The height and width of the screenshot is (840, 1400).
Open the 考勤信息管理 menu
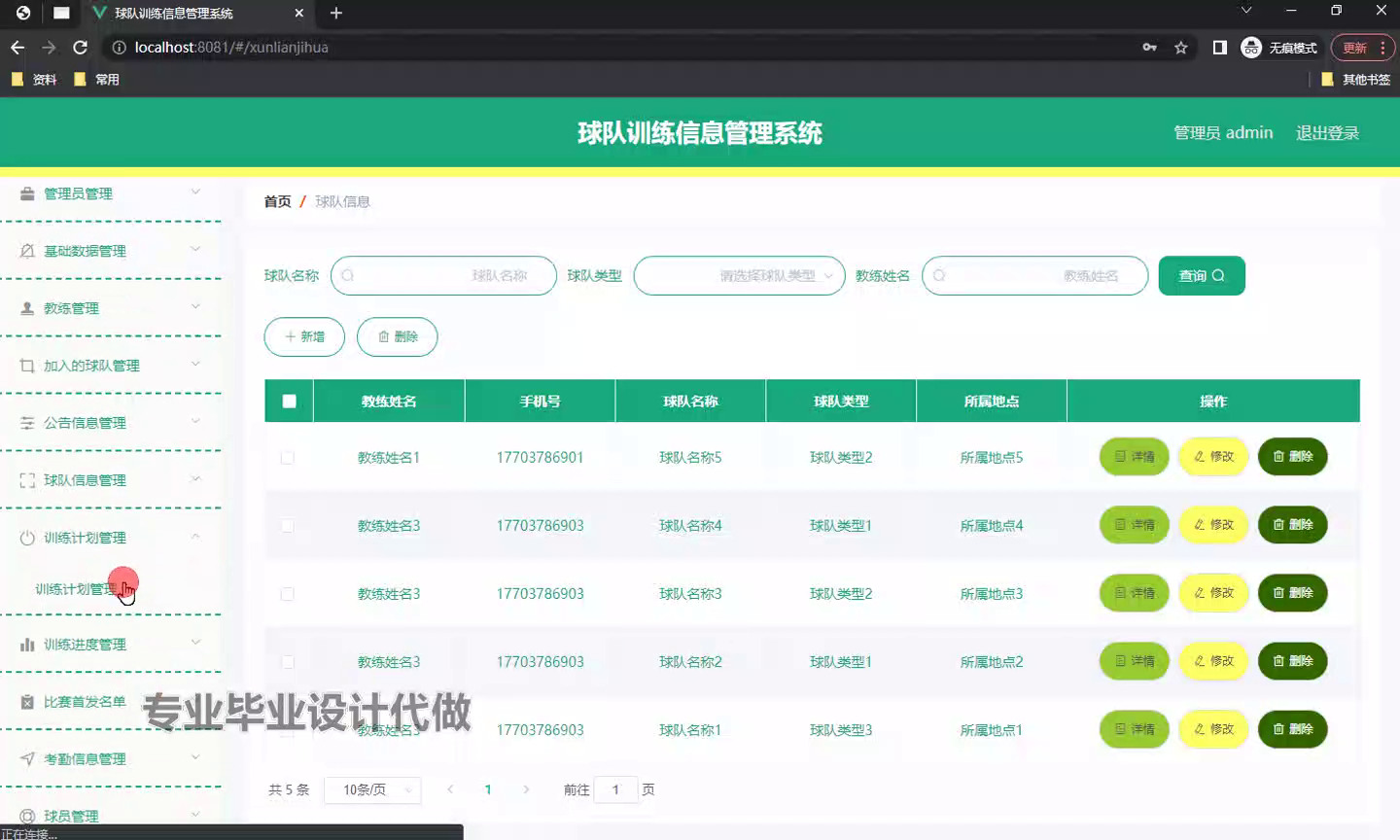pyautogui.click(x=111, y=759)
